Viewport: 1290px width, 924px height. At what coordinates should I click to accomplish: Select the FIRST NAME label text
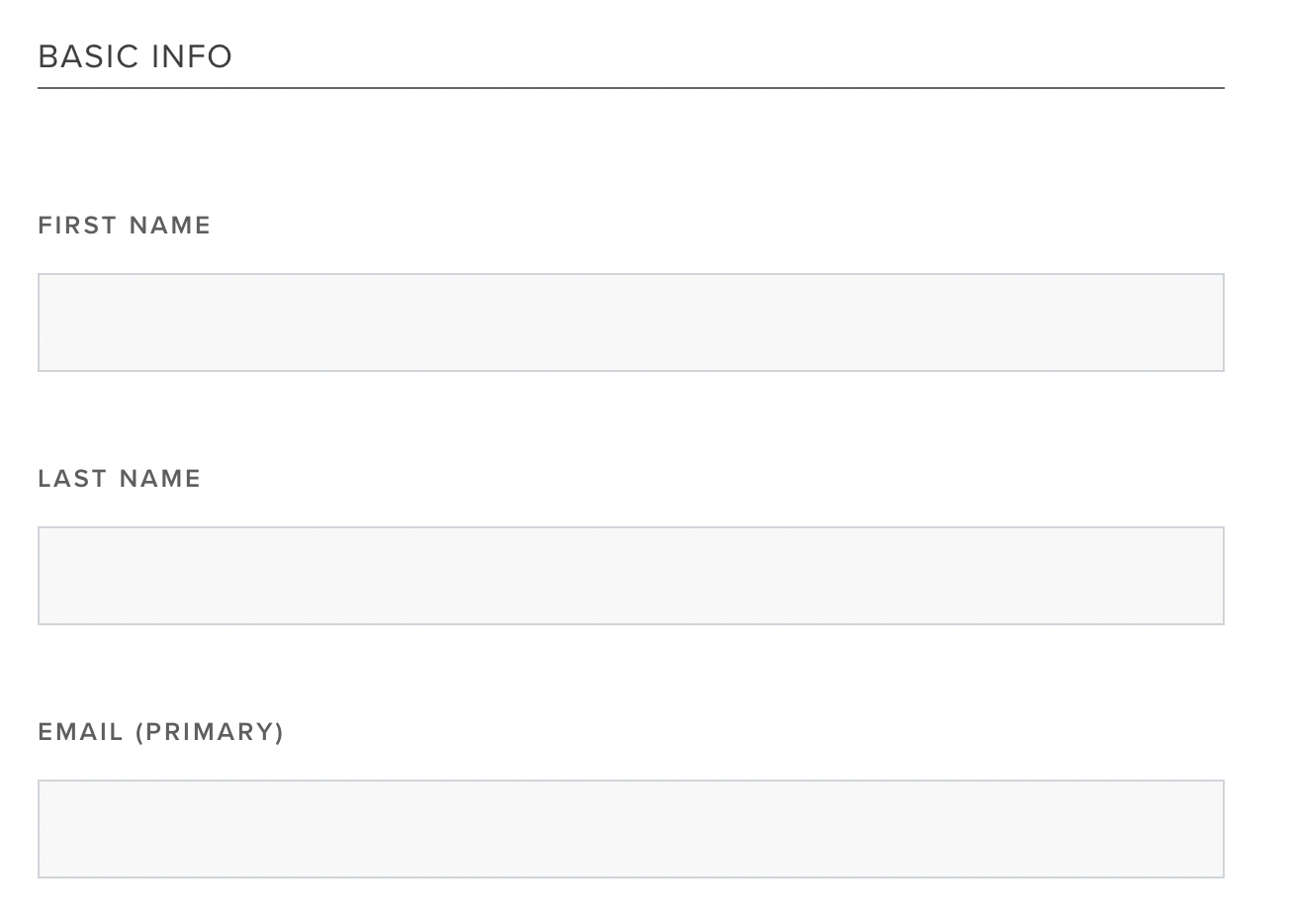click(x=125, y=226)
